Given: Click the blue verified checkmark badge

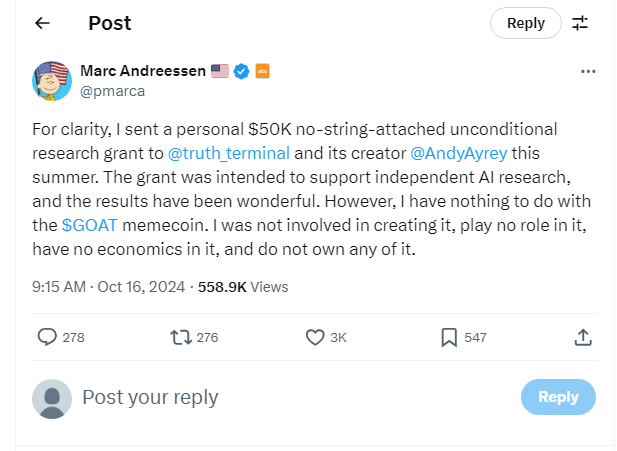Looking at the screenshot, I should coord(241,72).
